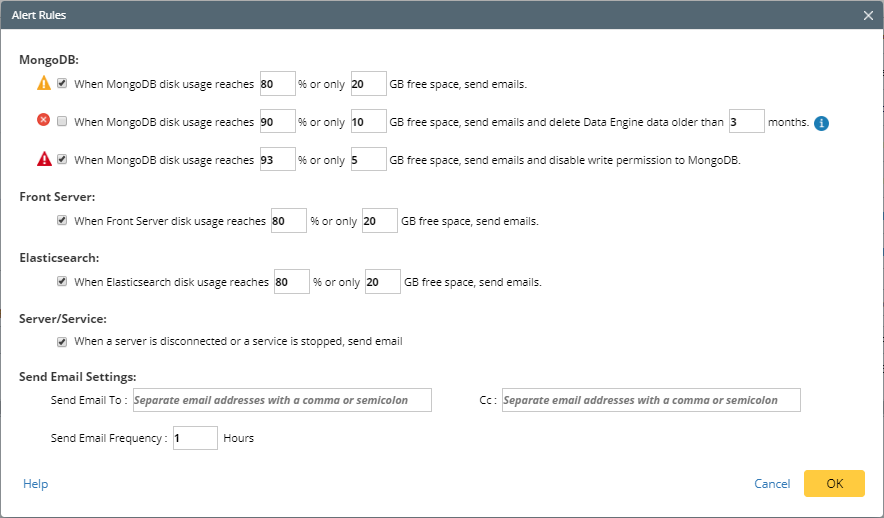Click the Cc email address field
The width and height of the screenshot is (884, 518).
(651, 400)
